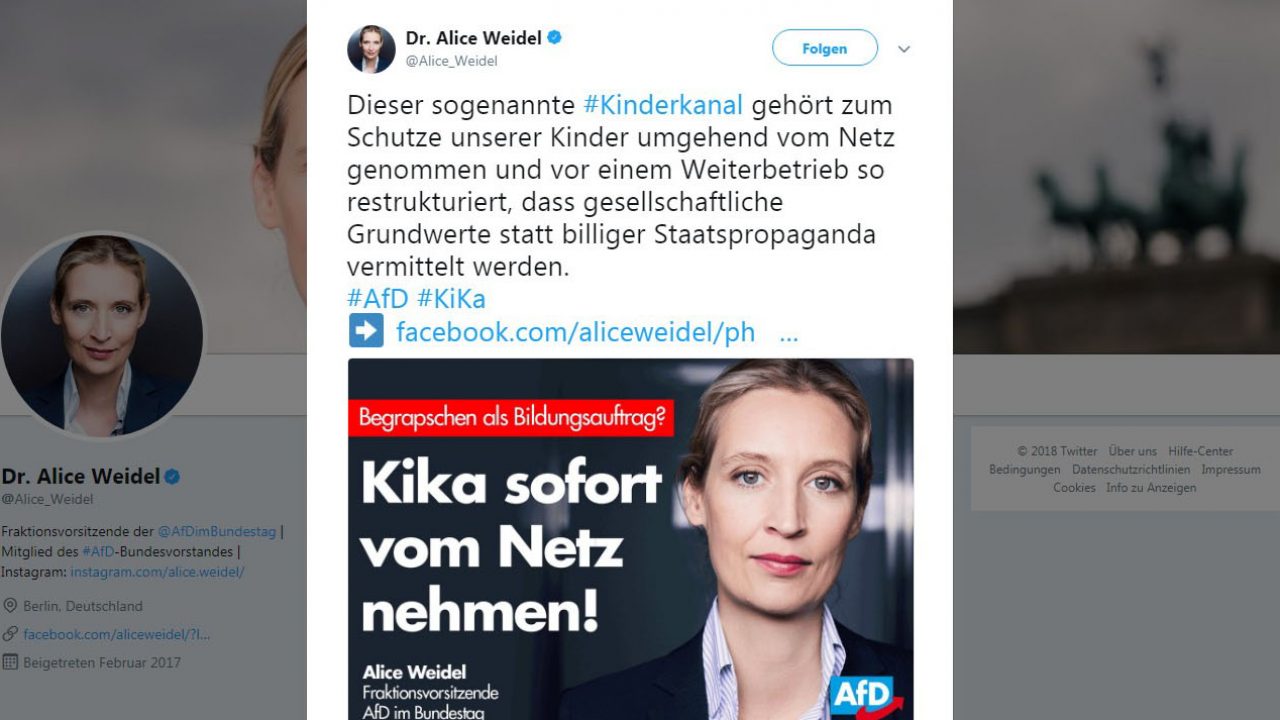This screenshot has height=720, width=1280.
Task: Click the verified badge beside tweet author name
Action: (554, 38)
